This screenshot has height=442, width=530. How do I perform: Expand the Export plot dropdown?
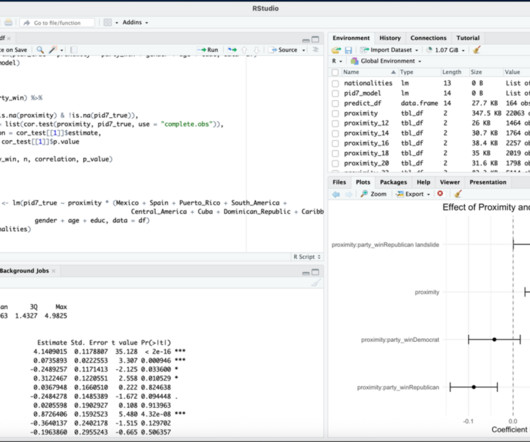pos(413,194)
